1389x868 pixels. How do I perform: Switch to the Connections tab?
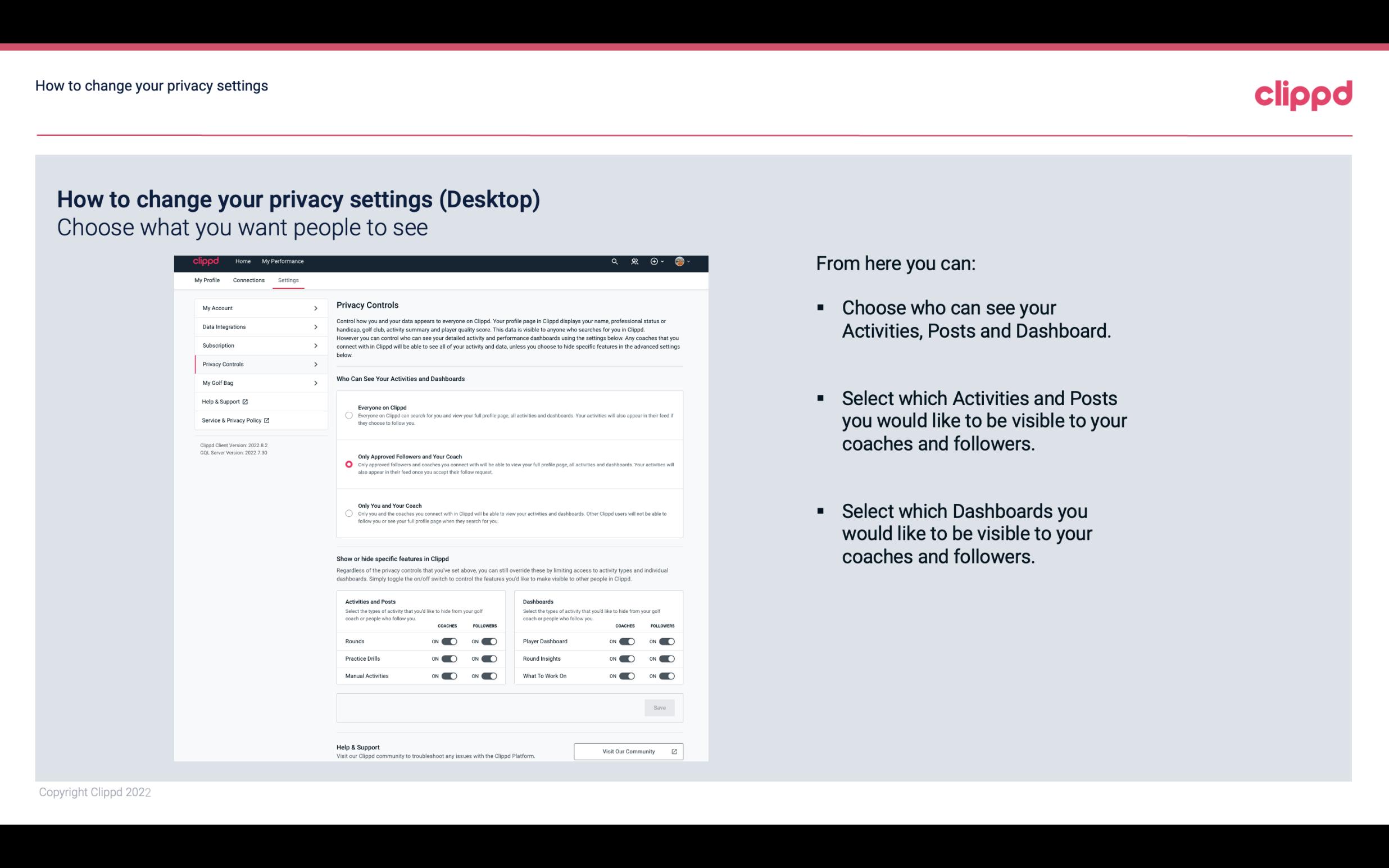tap(248, 280)
